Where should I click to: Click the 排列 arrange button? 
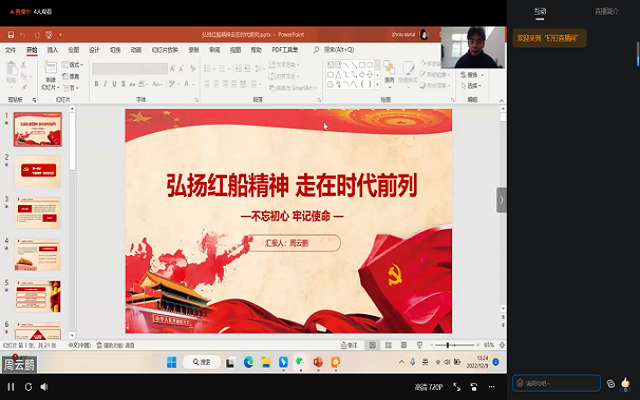389,72
